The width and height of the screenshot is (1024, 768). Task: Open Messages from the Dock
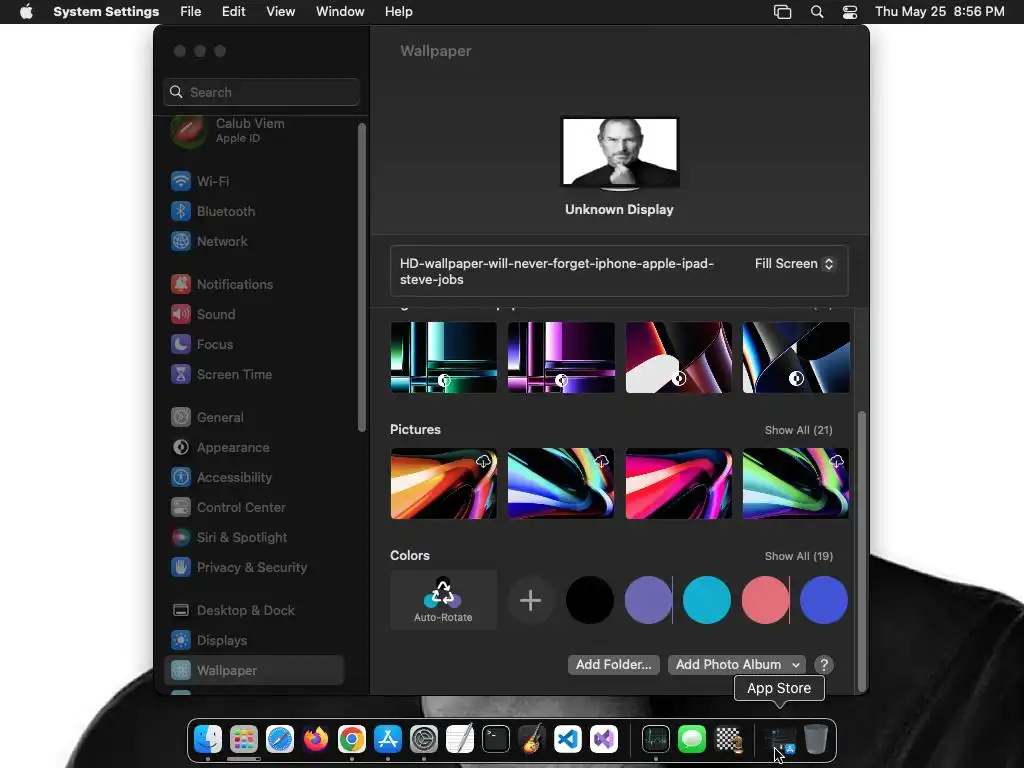coord(692,739)
